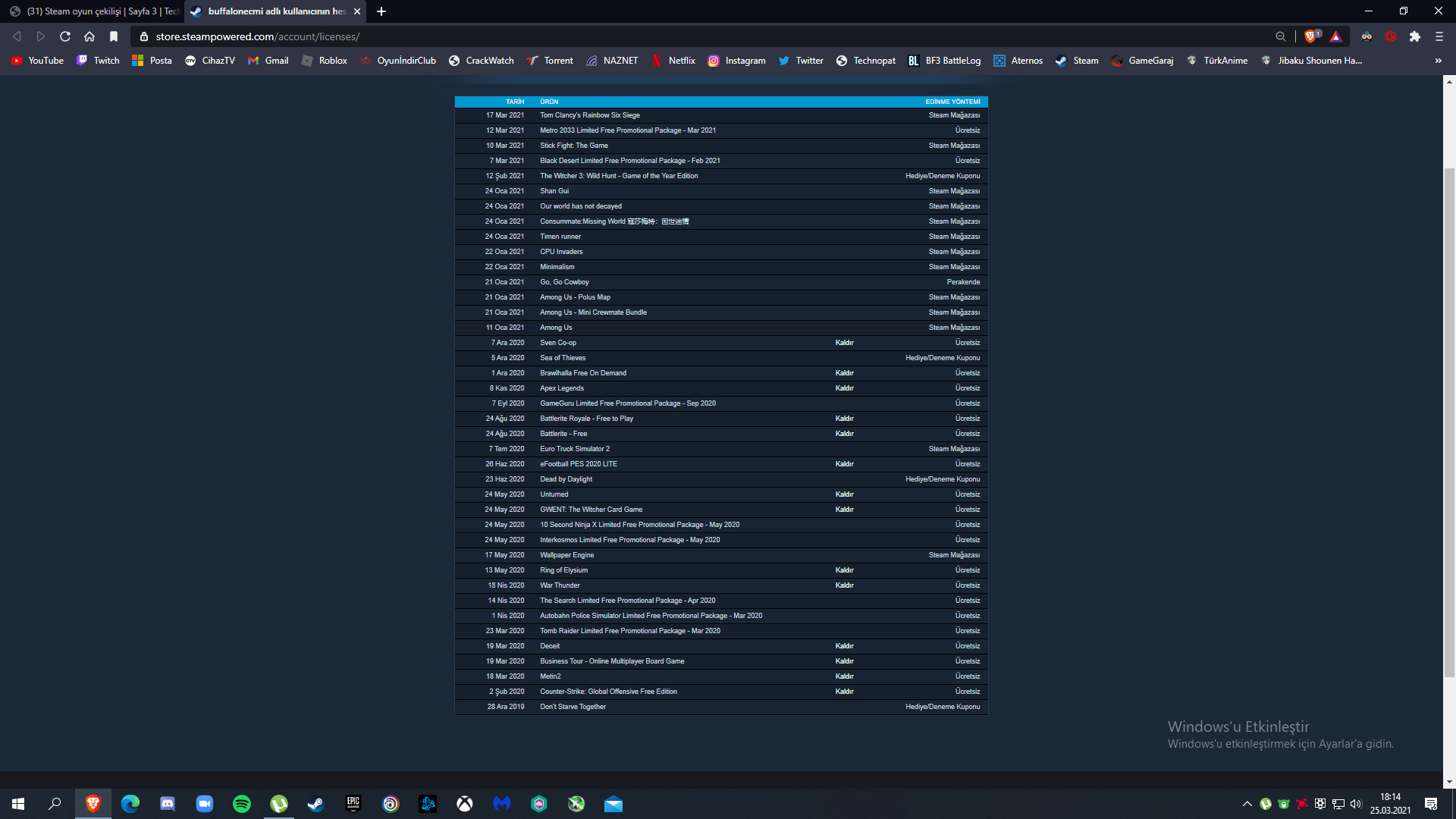The image size is (1456, 819).
Task: Launch Epic Games from the taskbar
Action: coord(353,804)
